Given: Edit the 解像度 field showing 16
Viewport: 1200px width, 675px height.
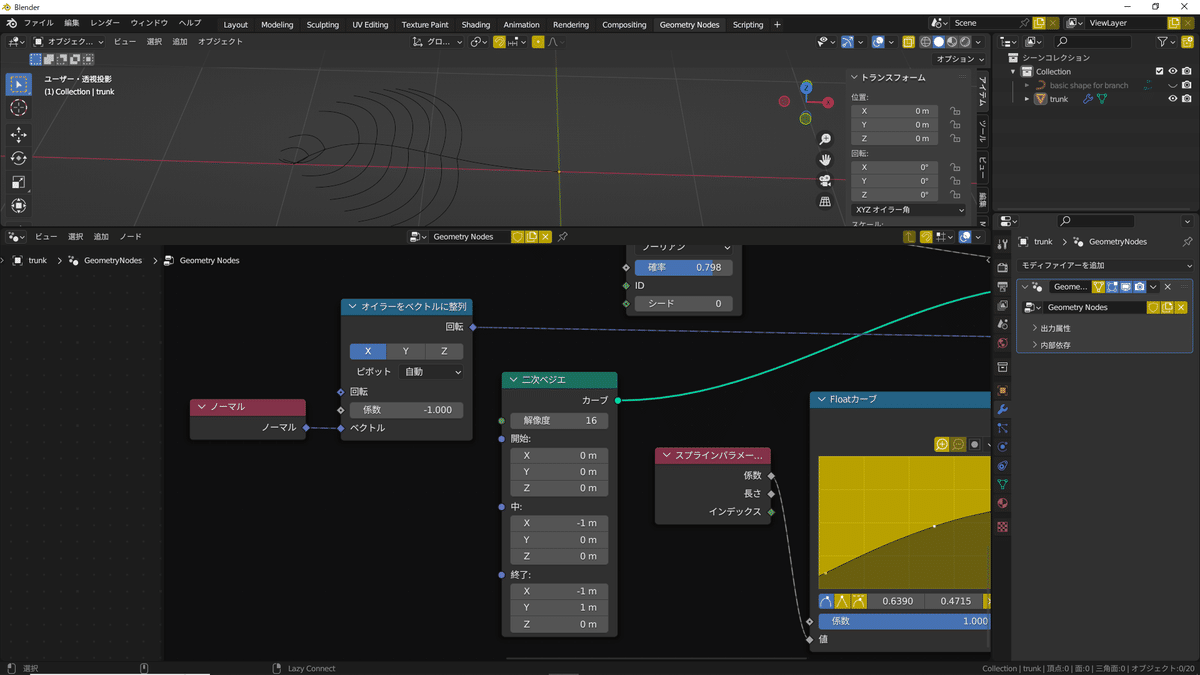Looking at the screenshot, I should (559, 420).
